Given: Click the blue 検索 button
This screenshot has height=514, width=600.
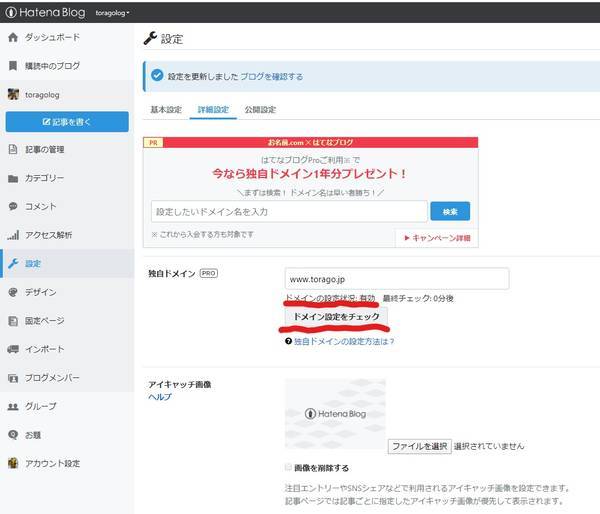Looking at the screenshot, I should pos(450,211).
